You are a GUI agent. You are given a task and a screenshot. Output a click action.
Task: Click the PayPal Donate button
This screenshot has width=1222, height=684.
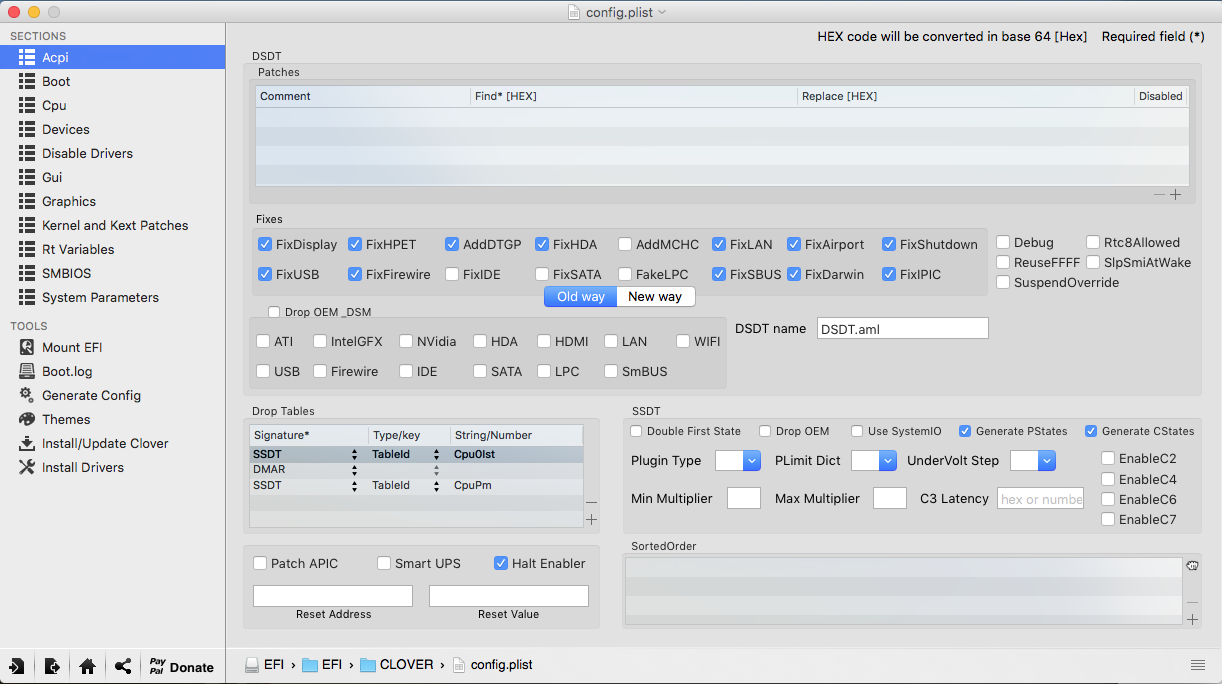[181, 666]
